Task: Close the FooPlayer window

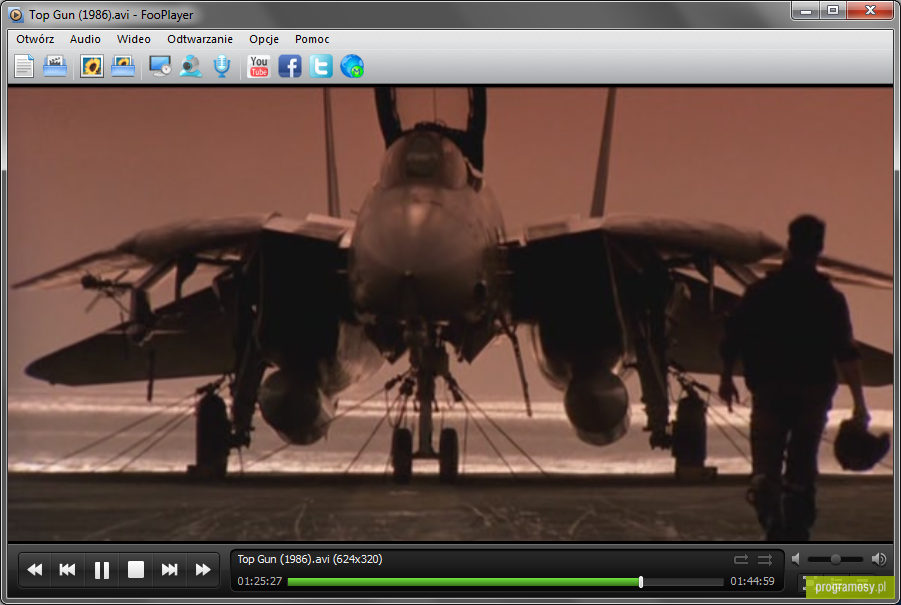Action: point(870,11)
